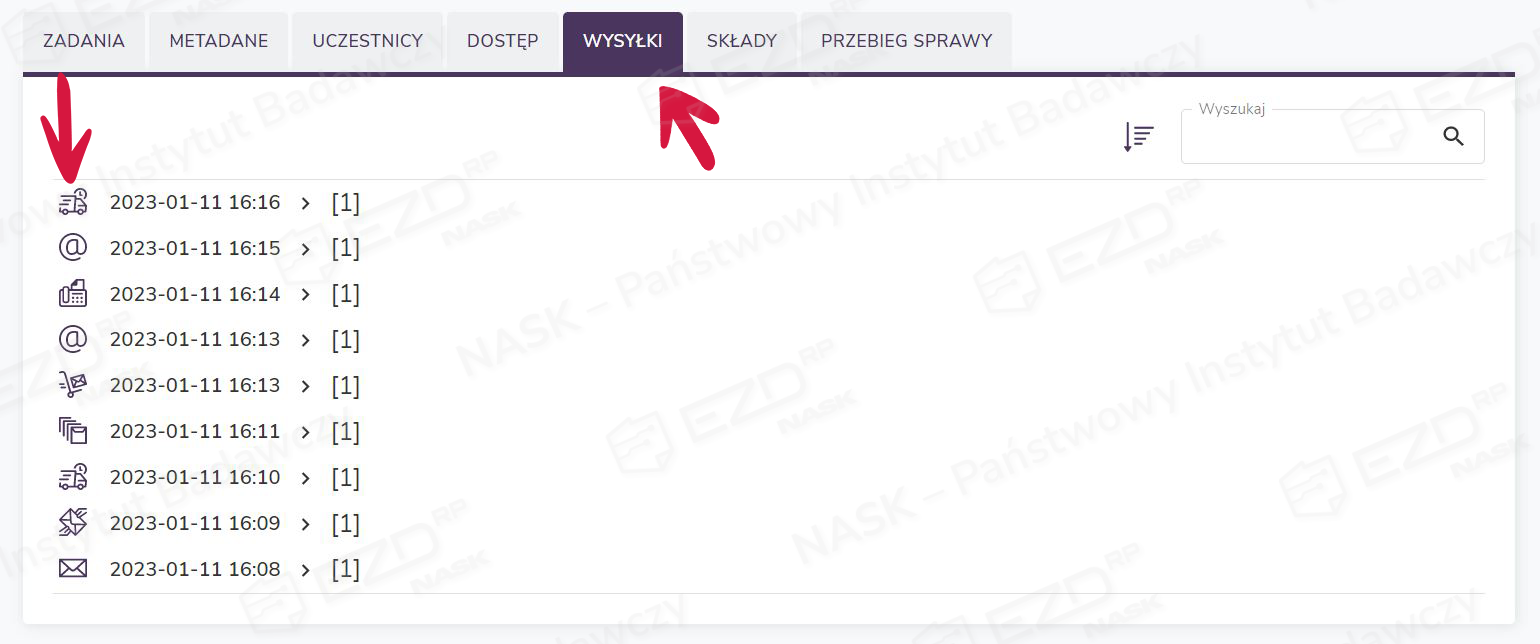Expand the 2023-01-11 16:08 shipment chevron
The width and height of the screenshot is (1540, 644).
tap(306, 570)
